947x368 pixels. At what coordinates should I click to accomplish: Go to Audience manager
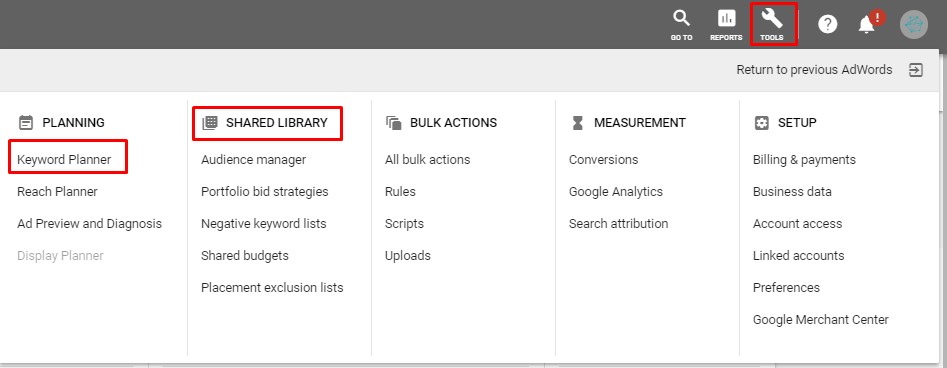click(254, 160)
